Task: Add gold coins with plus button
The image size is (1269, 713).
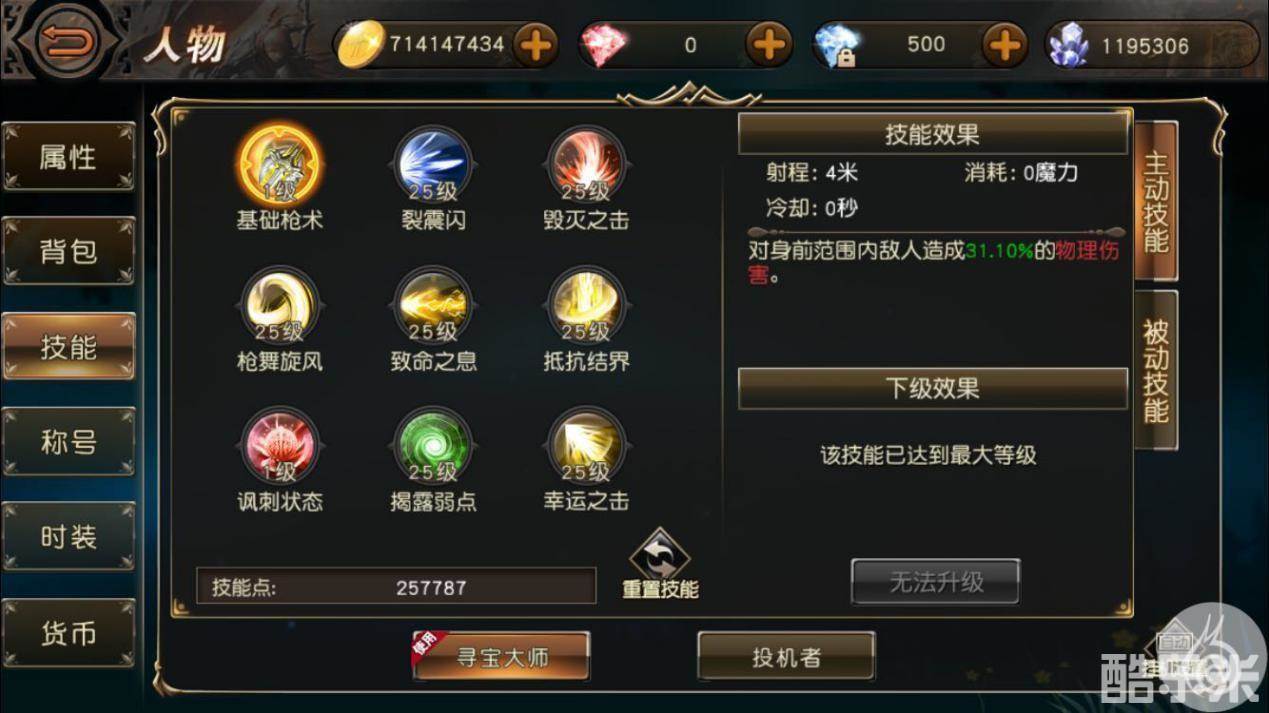Action: (536, 45)
